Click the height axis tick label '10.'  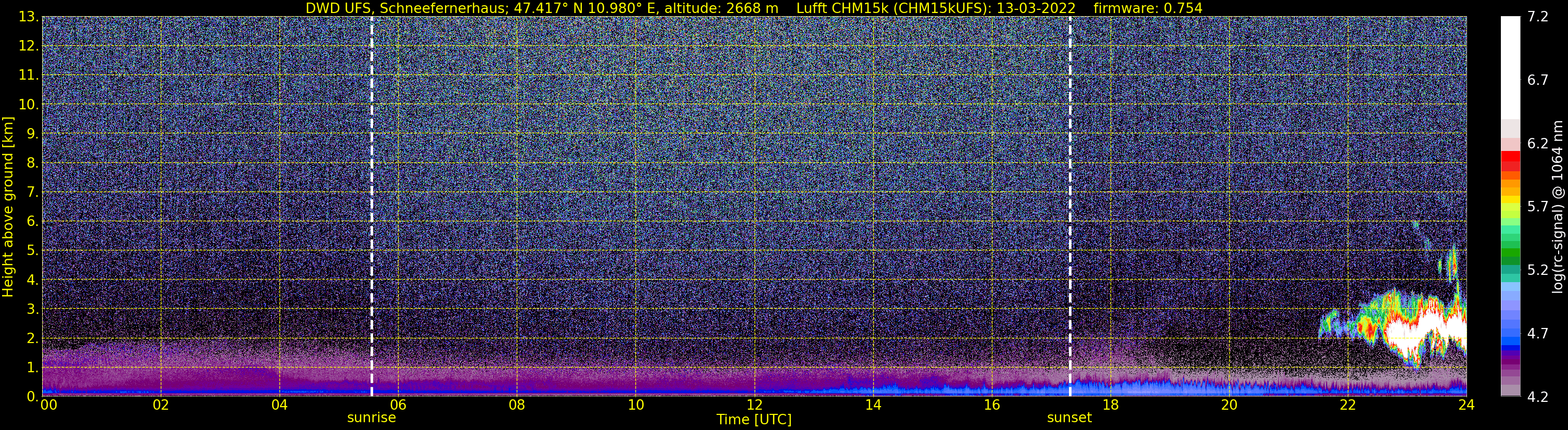[28, 105]
